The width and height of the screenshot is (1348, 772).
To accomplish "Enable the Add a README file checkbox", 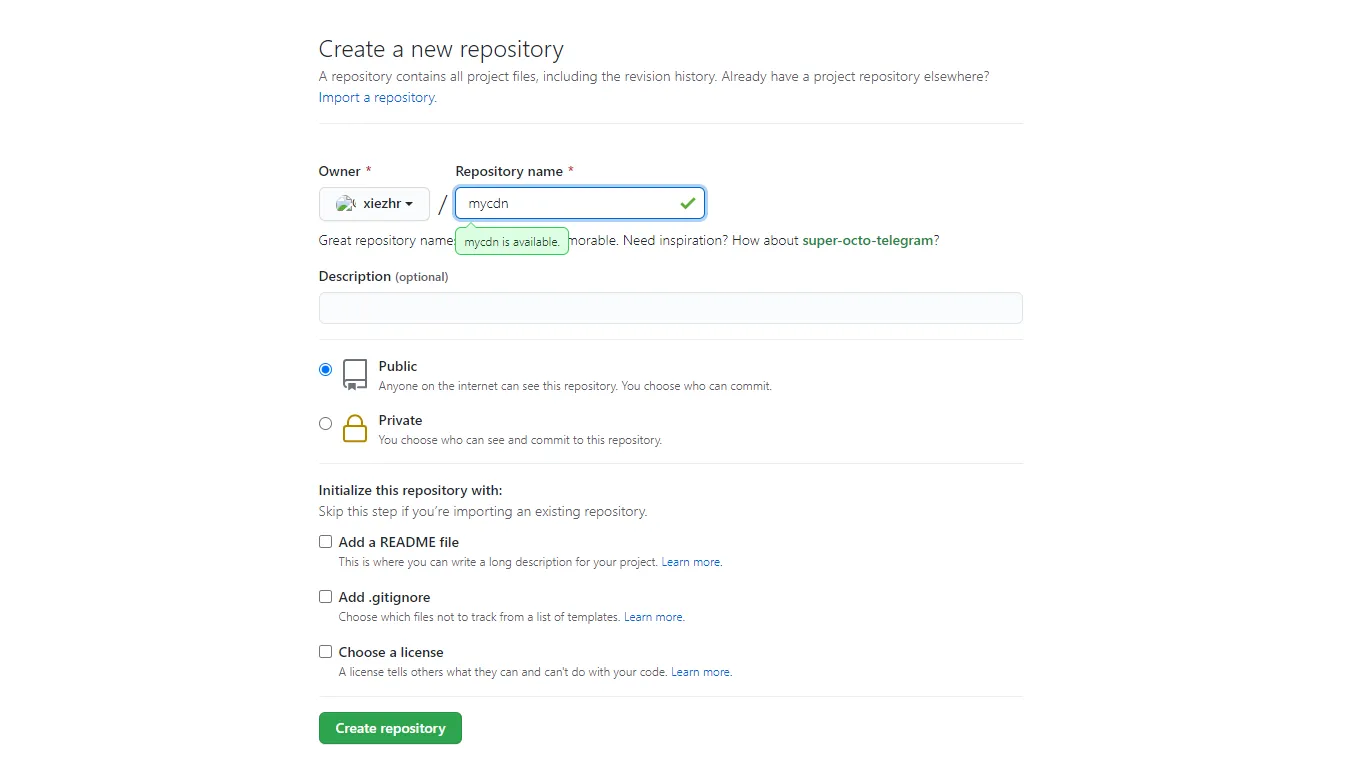I will 325,540.
